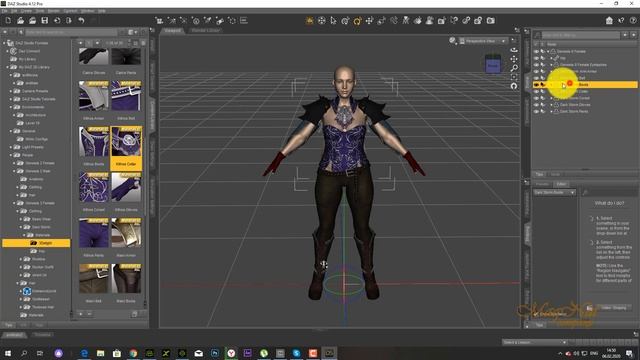Viewport: 640px width, 360px height.
Task: Open Skype from the taskbar
Action: click(x=297, y=353)
